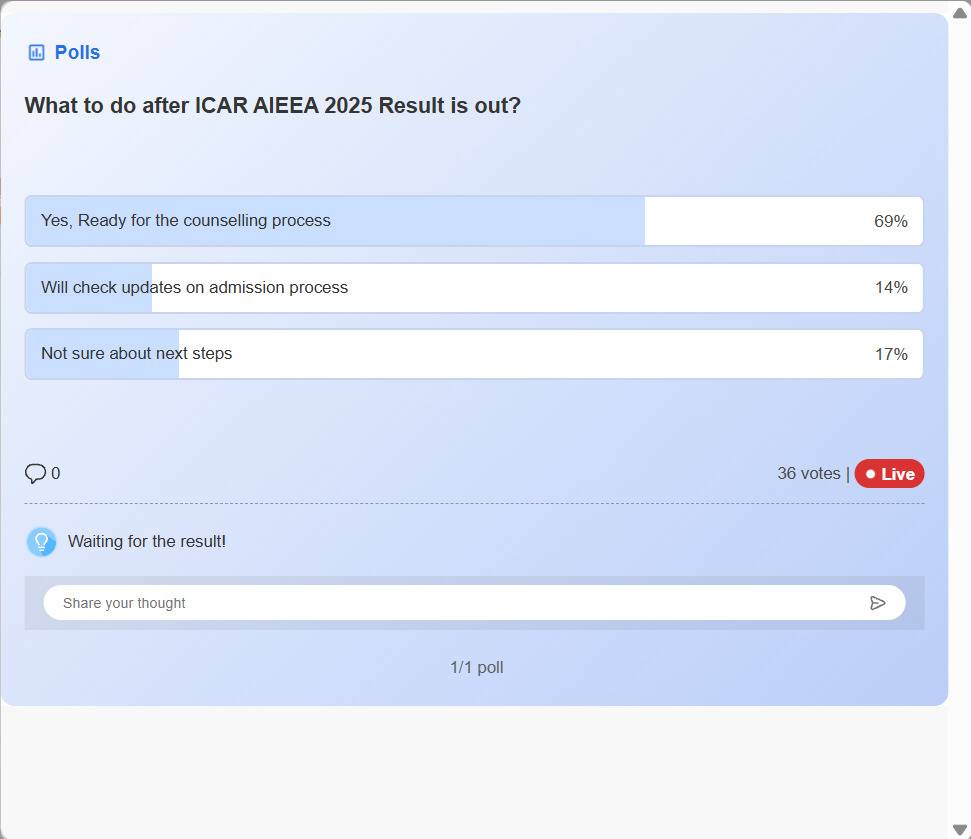Viewport: 971px width, 839px height.
Task: Select "Will check updates on admission process" option
Action: point(195,288)
